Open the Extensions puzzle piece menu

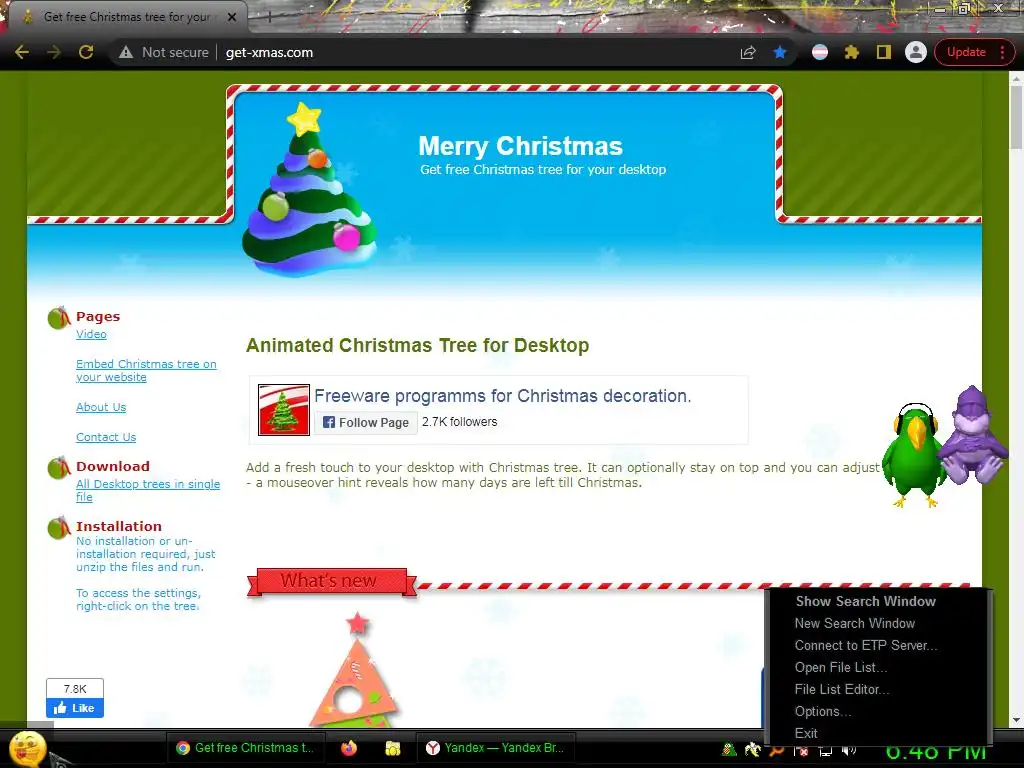point(852,52)
